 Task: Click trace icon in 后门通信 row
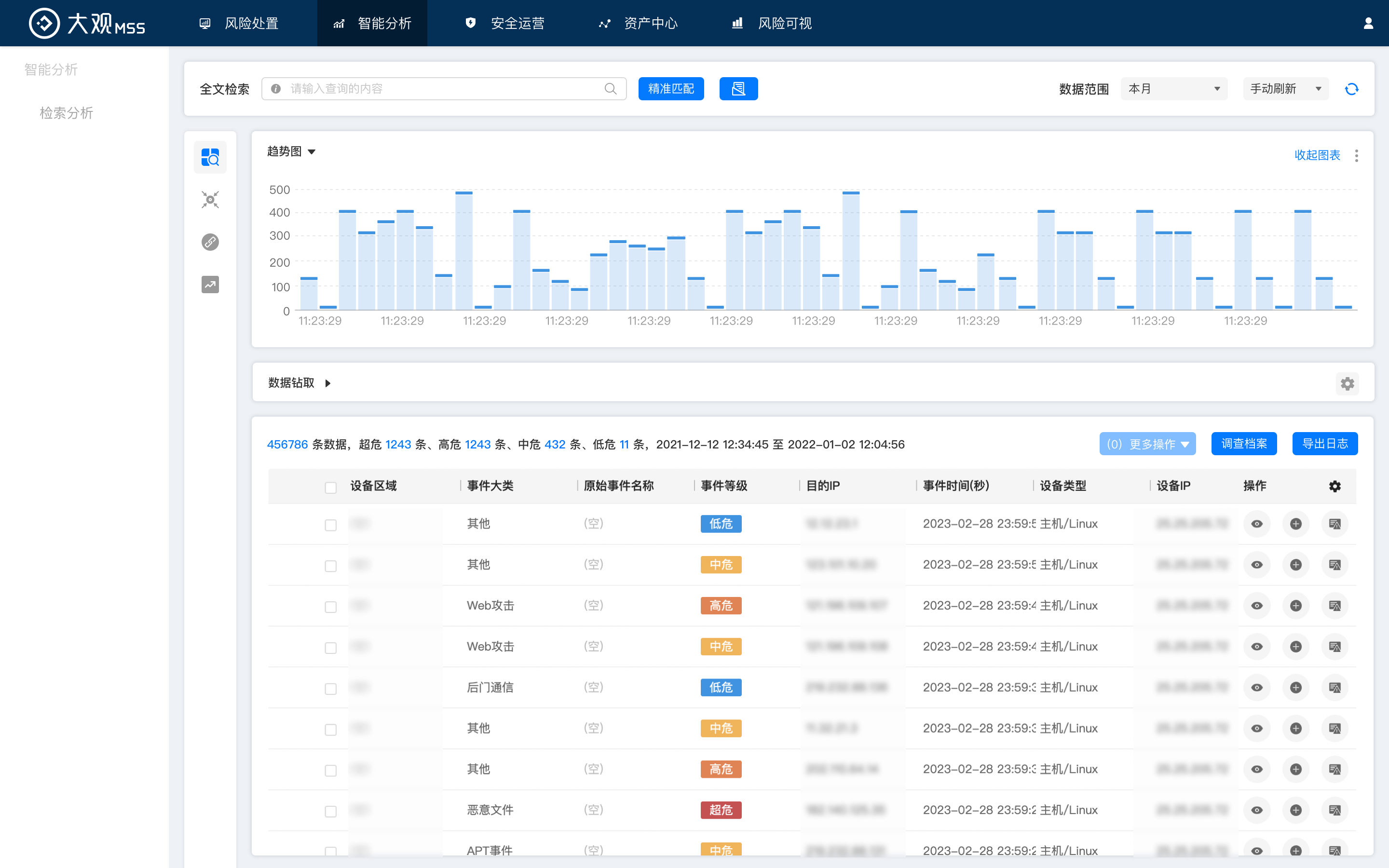pos(1335,688)
